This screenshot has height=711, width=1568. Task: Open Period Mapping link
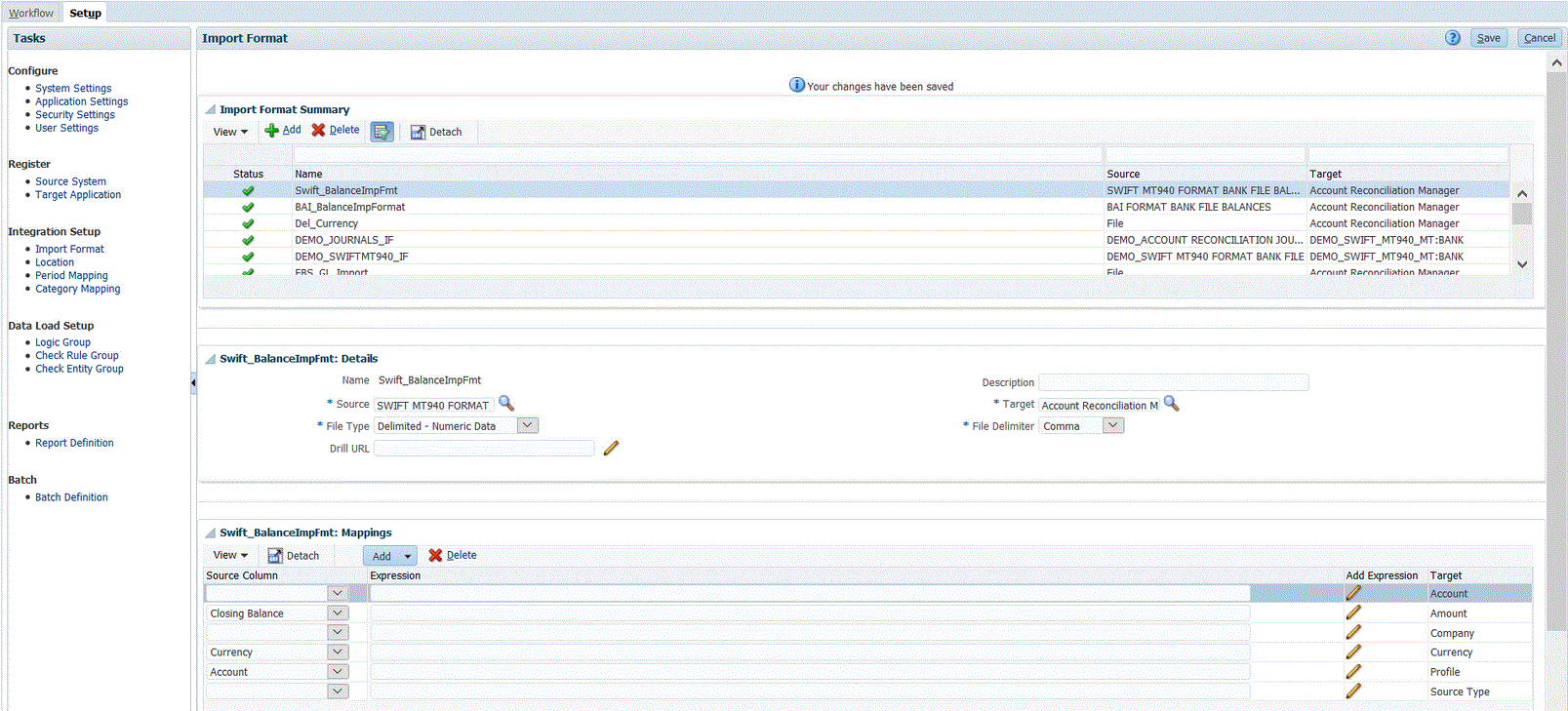(71, 275)
